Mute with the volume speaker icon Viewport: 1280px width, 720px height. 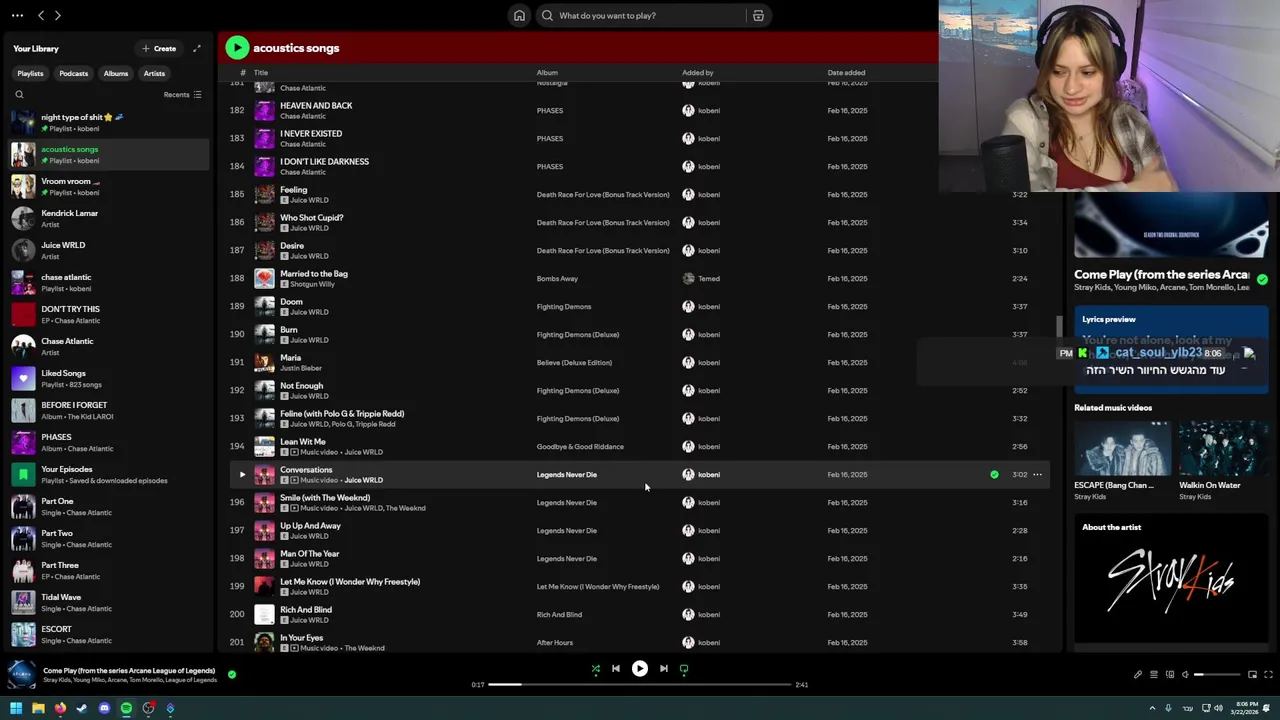[x=1185, y=675]
